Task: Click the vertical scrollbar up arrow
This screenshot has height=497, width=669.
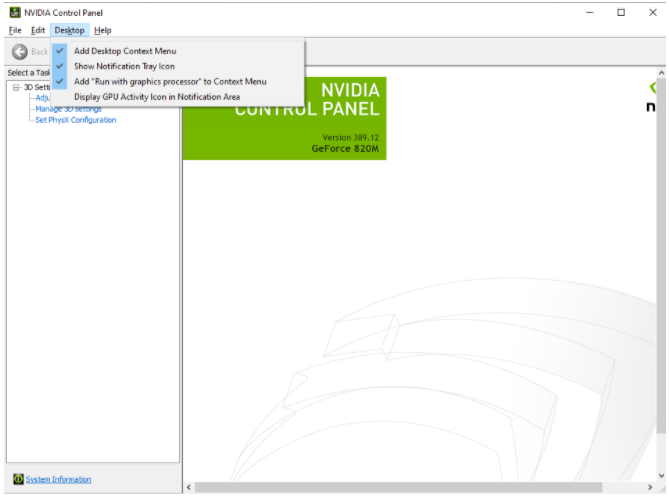Action: pyautogui.click(x=661, y=73)
